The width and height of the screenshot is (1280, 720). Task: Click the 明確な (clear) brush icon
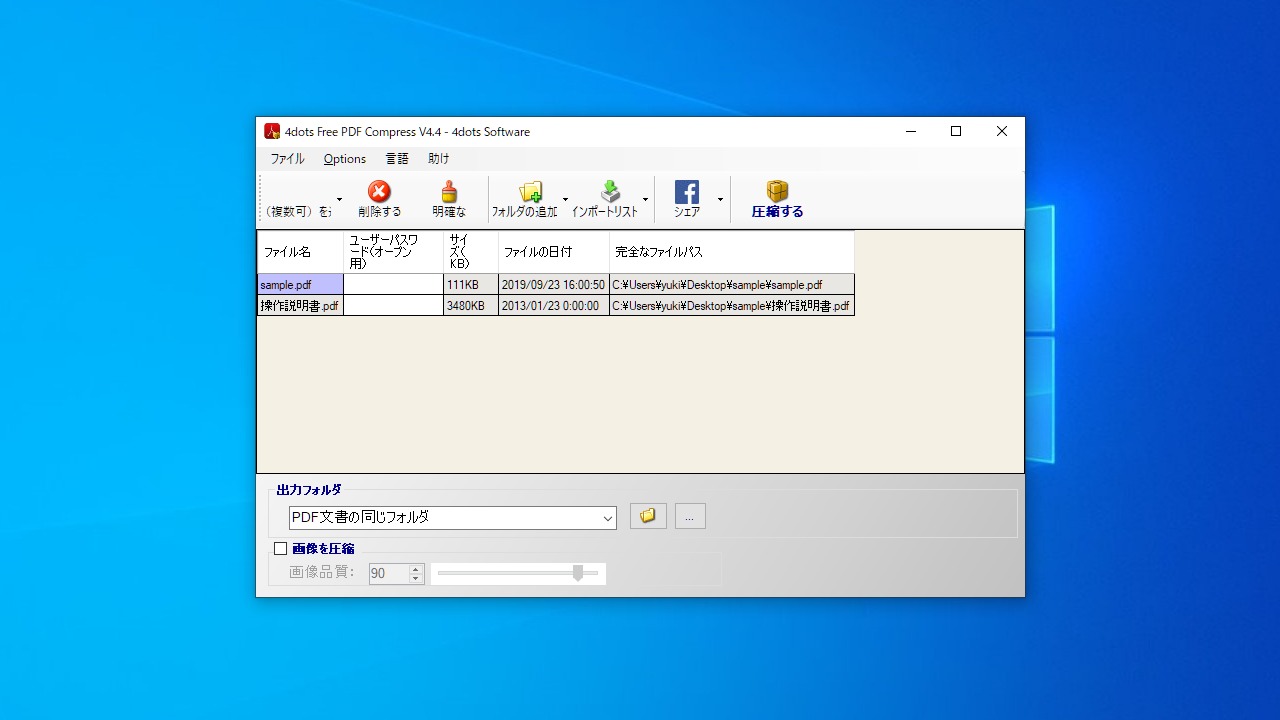(x=449, y=191)
